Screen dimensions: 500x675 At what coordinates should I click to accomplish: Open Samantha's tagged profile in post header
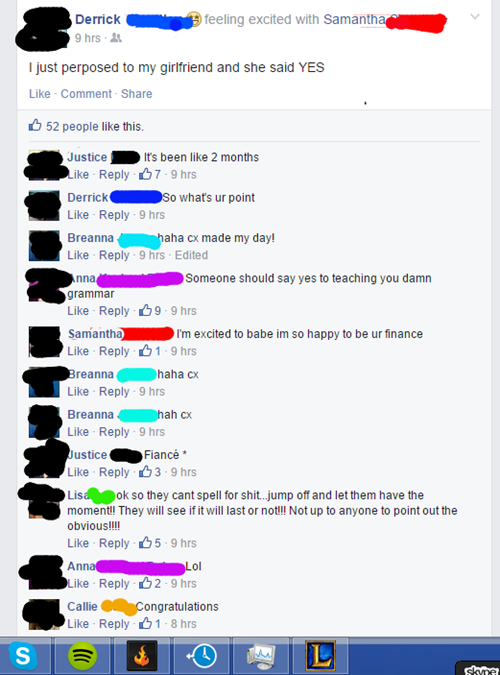click(354, 19)
